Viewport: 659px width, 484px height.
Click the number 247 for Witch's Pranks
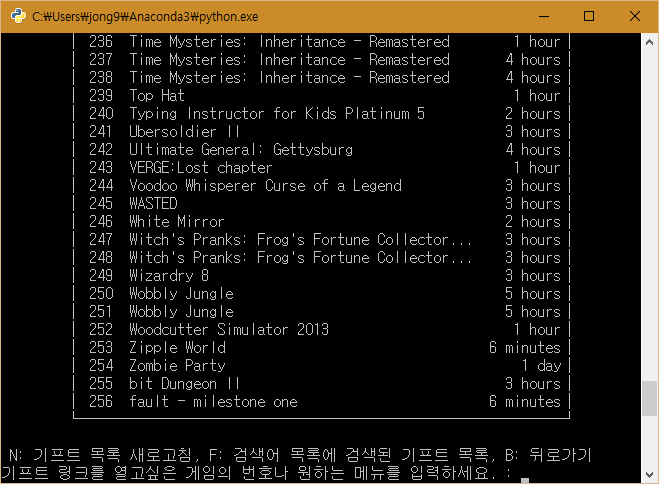[101, 240]
